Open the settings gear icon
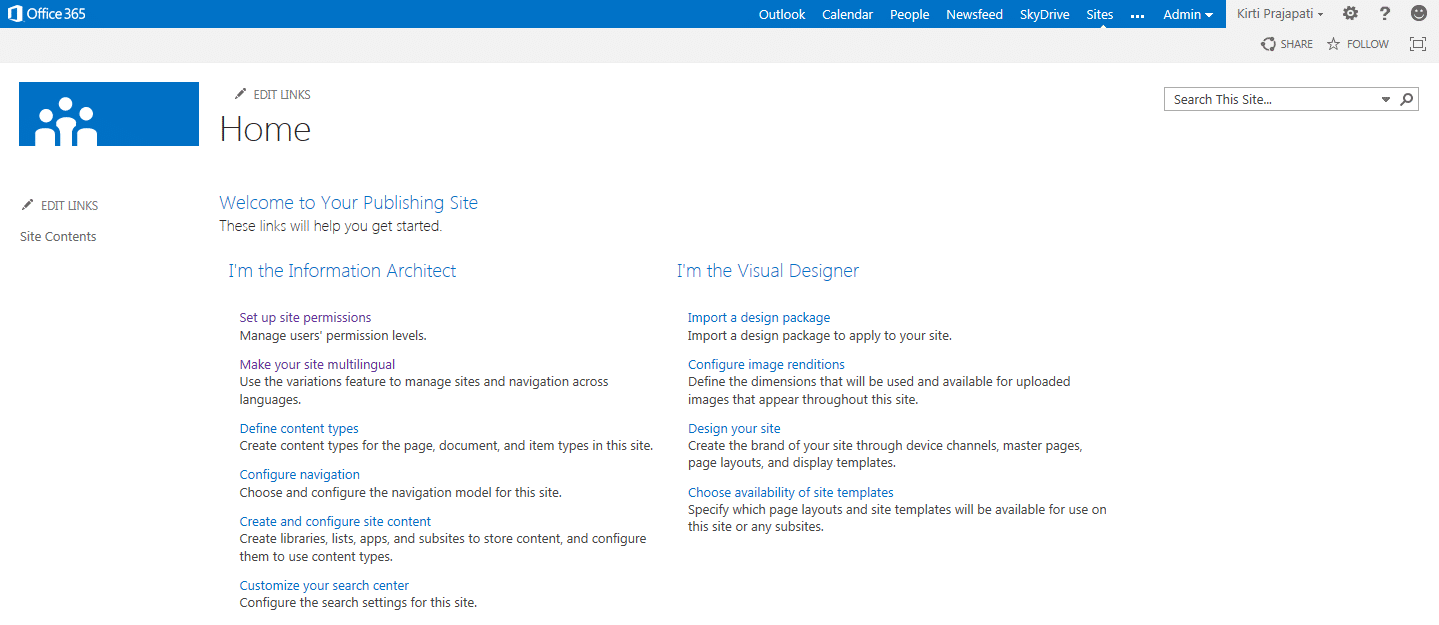Image resolution: width=1439 pixels, height=625 pixels. tap(1350, 14)
